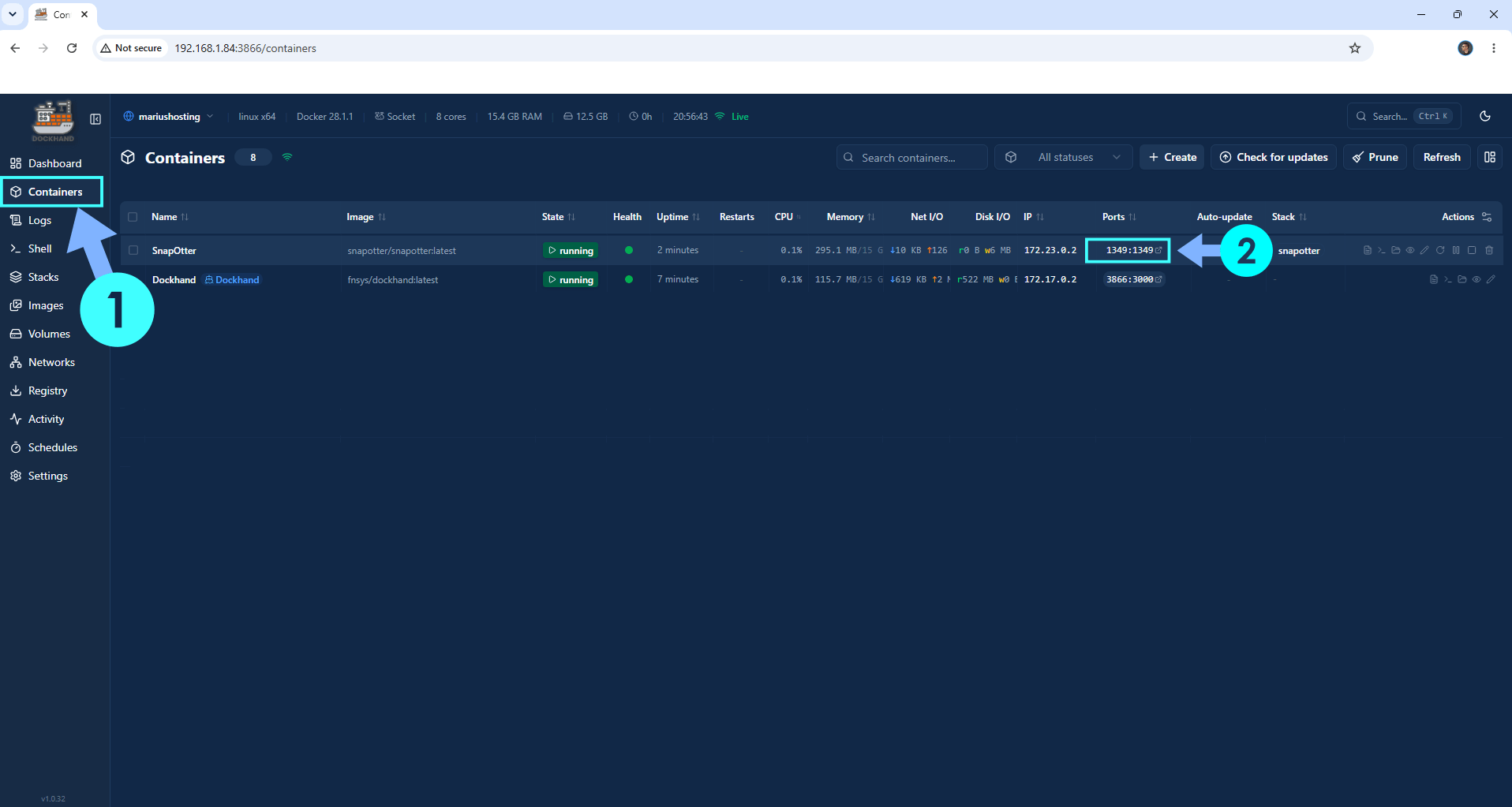Open column settings icon next to Actions
This screenshot has width=1512, height=807.
click(1487, 217)
